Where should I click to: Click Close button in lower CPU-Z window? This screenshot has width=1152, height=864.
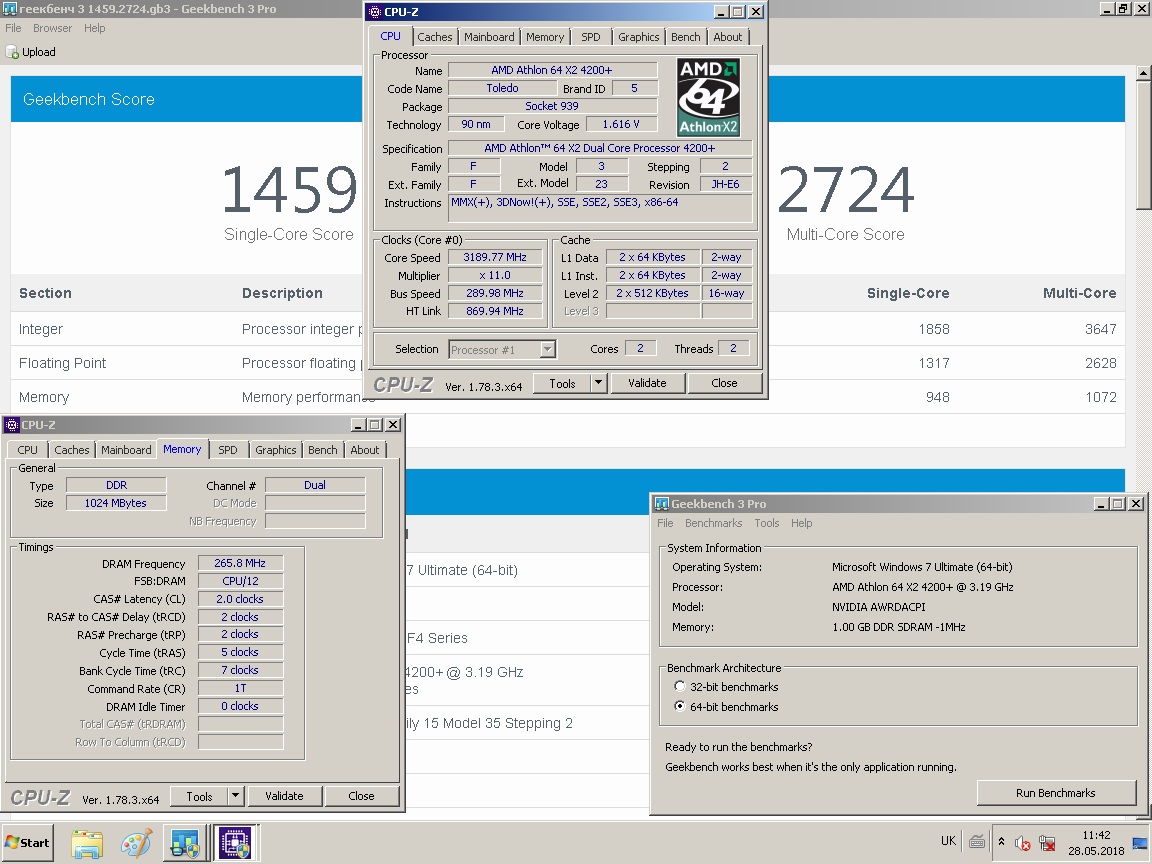click(361, 796)
